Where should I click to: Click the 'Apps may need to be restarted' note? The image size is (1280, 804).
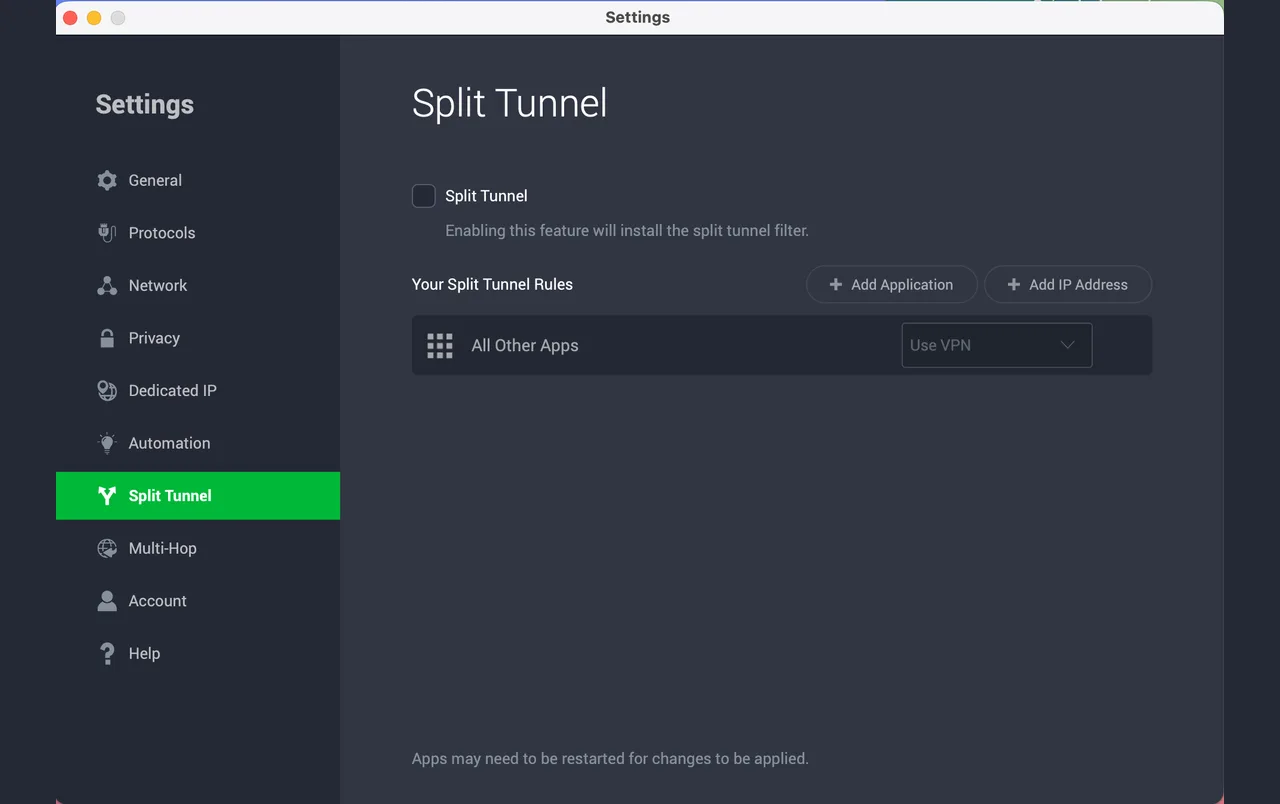point(610,759)
